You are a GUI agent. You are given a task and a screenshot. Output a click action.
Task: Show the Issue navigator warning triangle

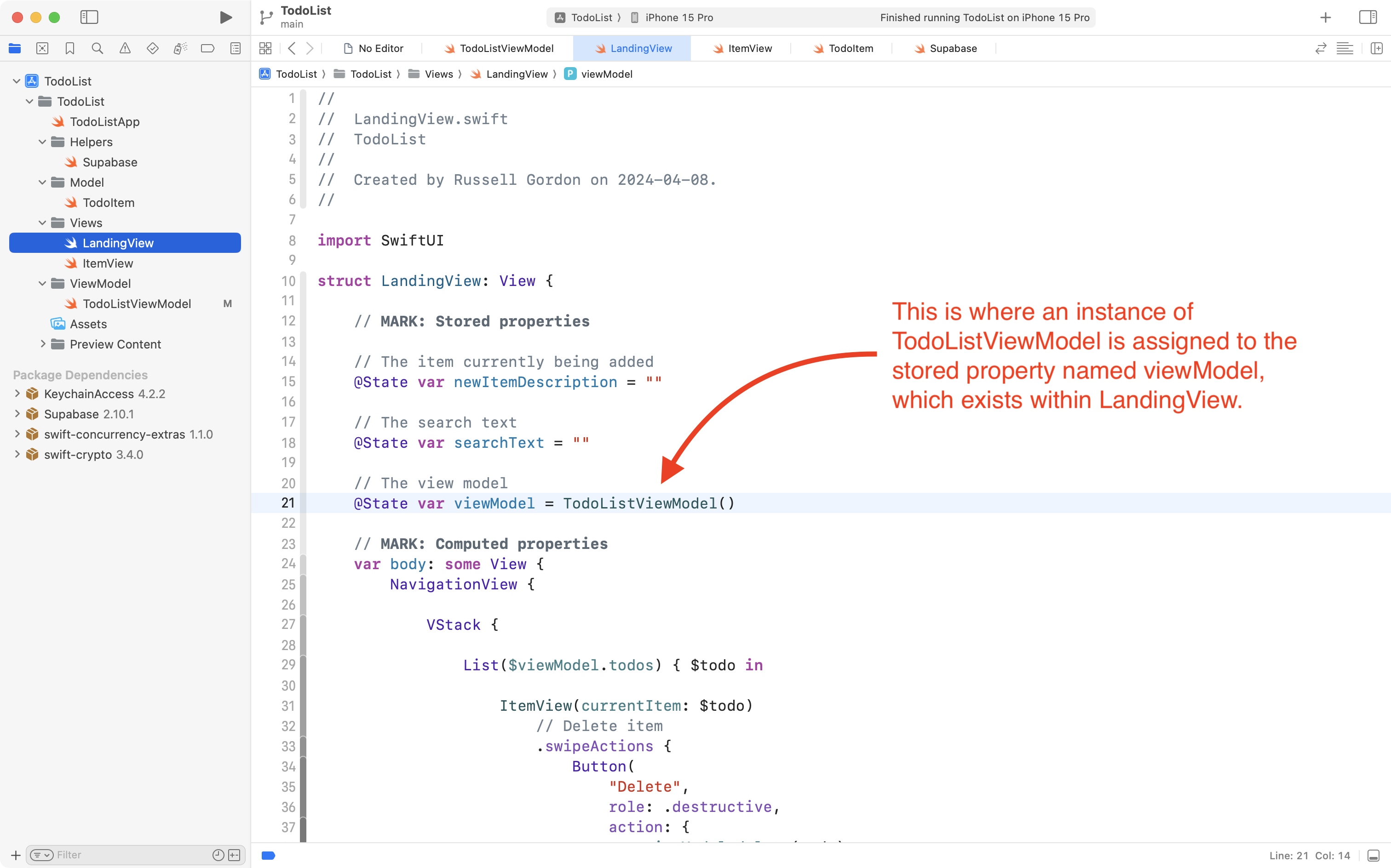pos(125,48)
